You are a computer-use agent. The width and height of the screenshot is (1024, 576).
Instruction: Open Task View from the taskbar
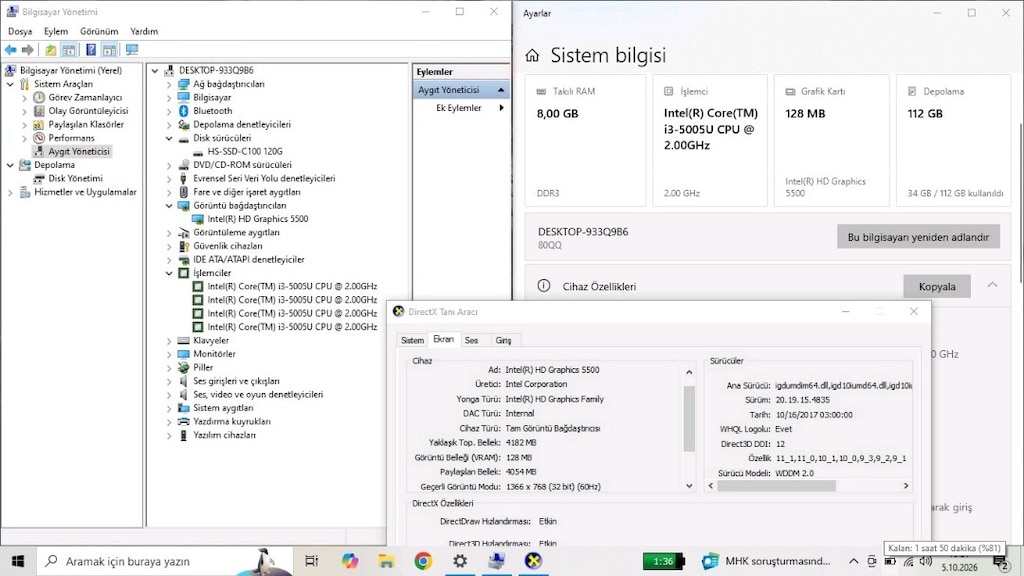312,561
